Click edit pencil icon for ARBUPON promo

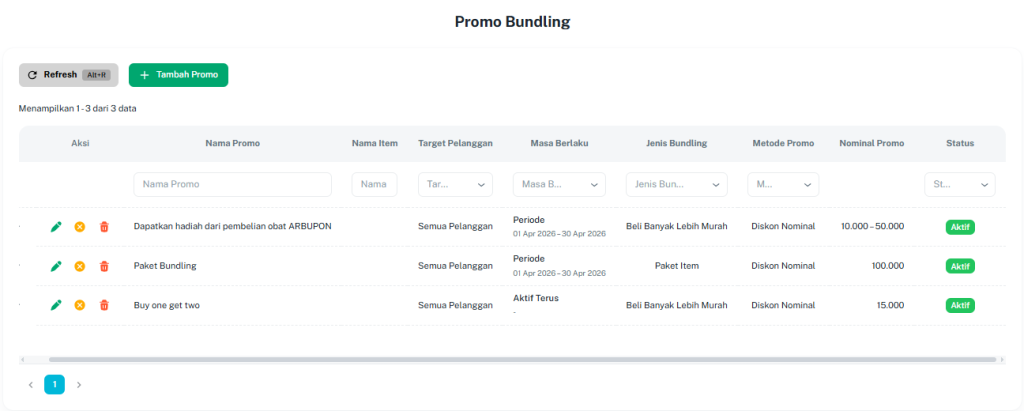pyautogui.click(x=56, y=226)
